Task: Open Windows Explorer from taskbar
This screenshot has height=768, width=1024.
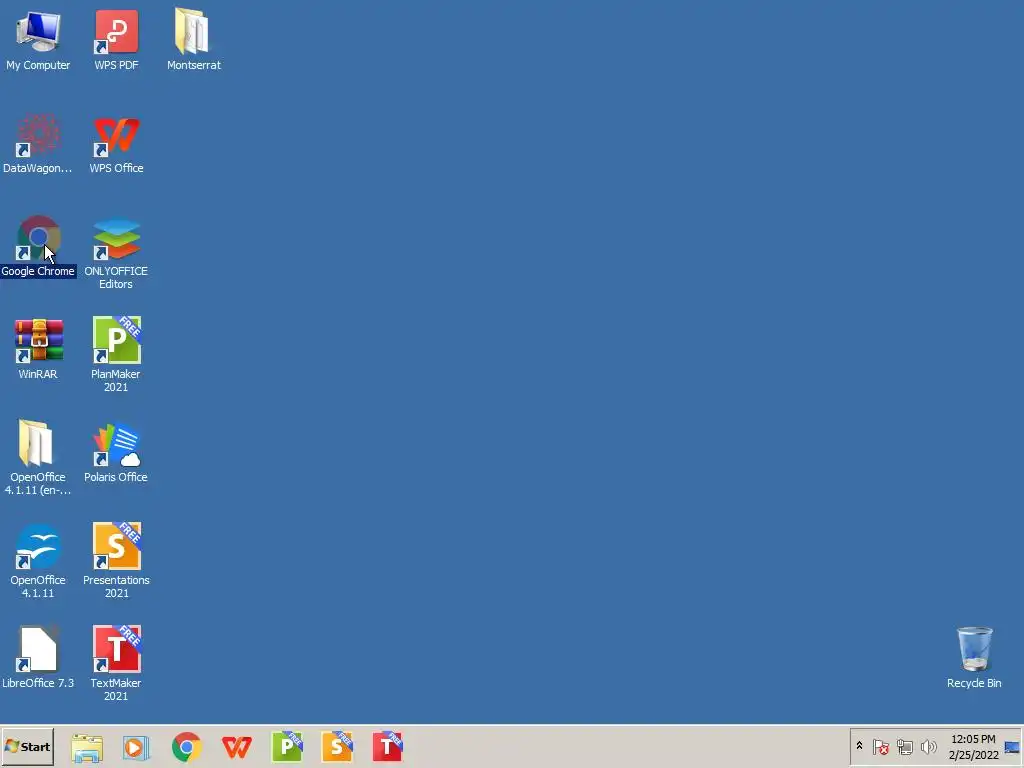Action: click(87, 747)
